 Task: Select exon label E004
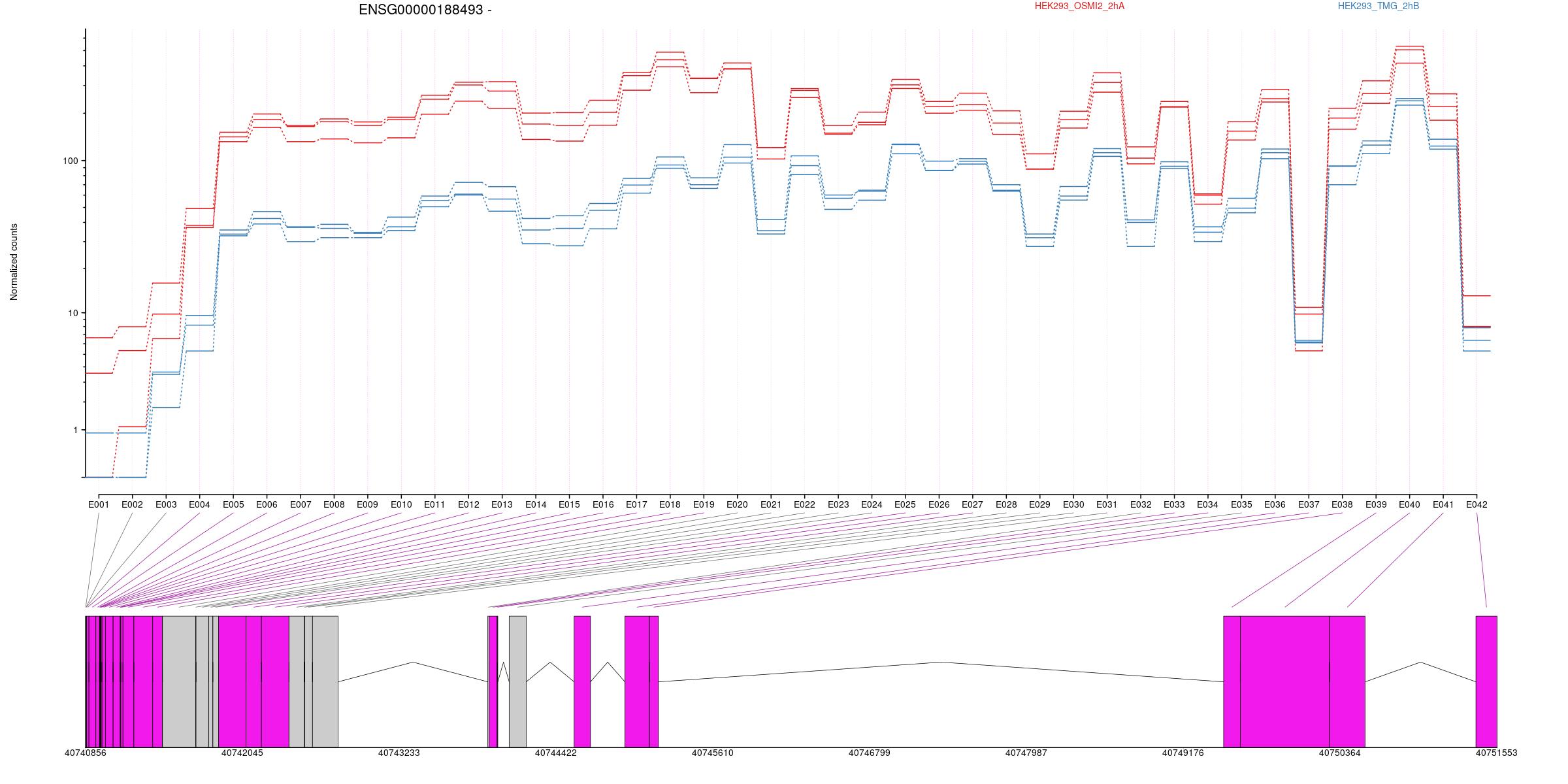[x=199, y=504]
